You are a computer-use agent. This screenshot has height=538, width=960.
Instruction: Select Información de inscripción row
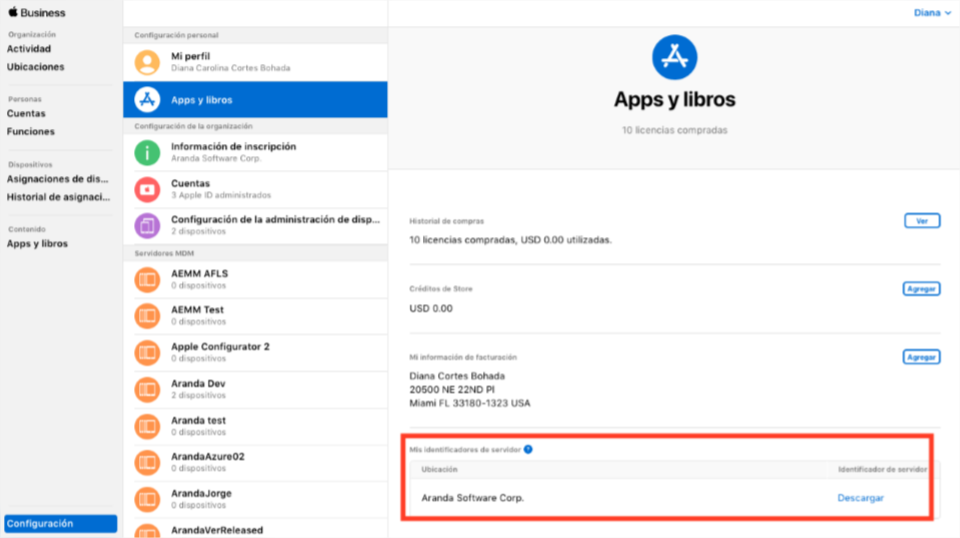click(x=255, y=152)
